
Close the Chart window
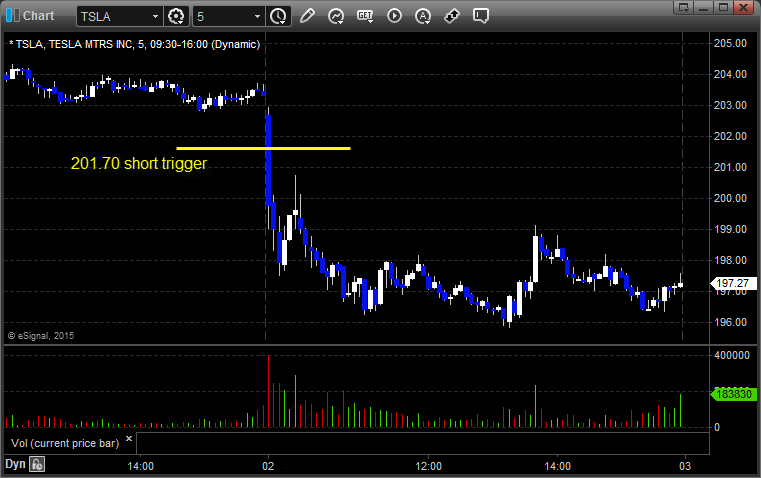[743, 7]
